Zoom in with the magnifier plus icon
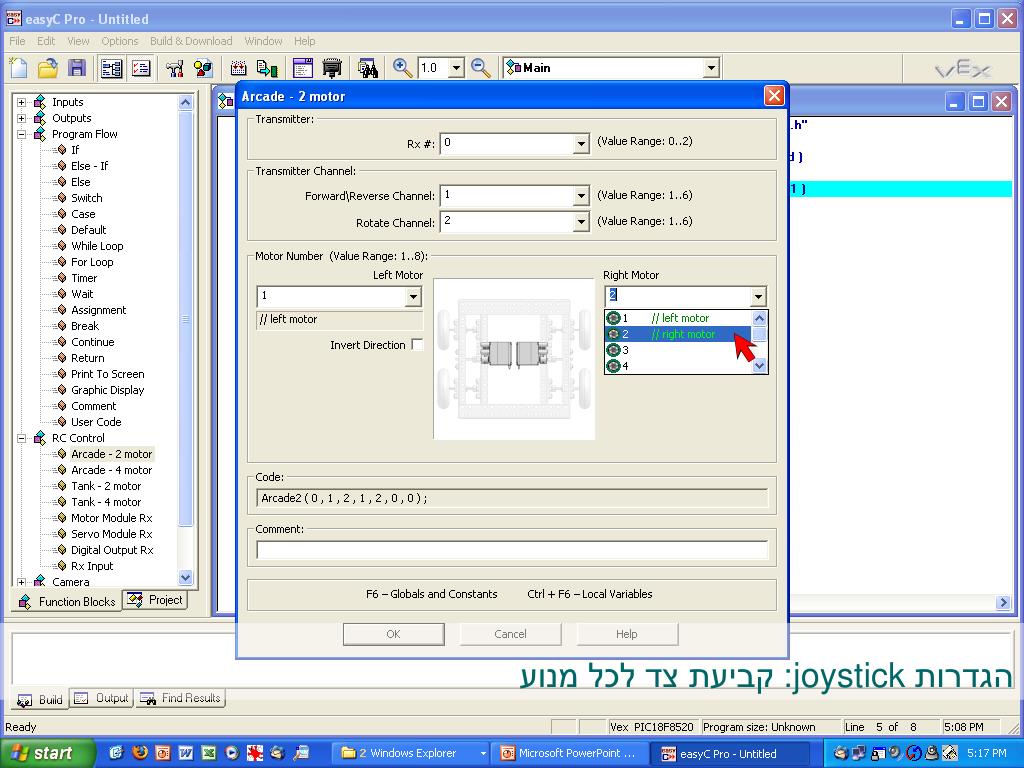Viewport: 1024px width, 768px height. click(x=402, y=68)
